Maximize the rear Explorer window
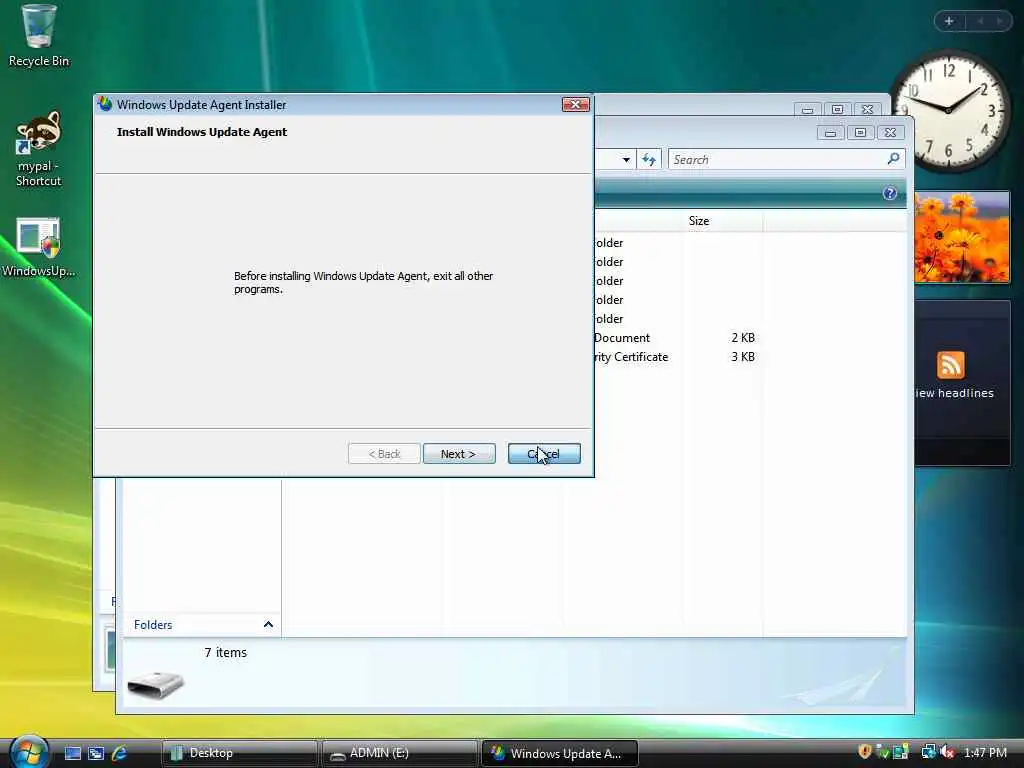The height and width of the screenshot is (768, 1024). [837, 110]
